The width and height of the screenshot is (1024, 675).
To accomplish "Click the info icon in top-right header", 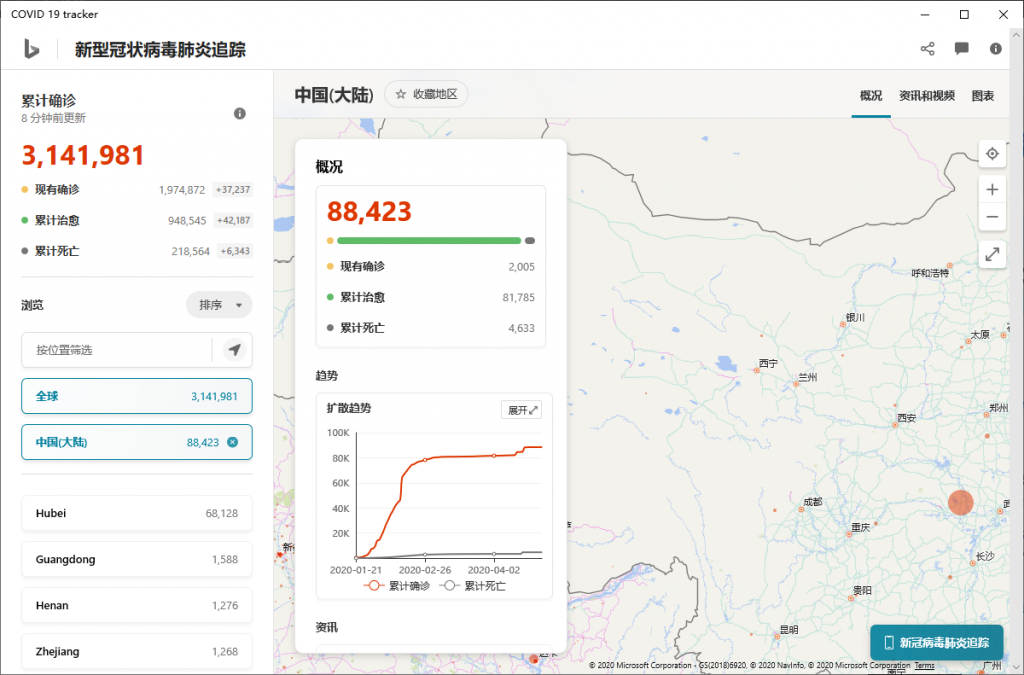I will point(995,49).
